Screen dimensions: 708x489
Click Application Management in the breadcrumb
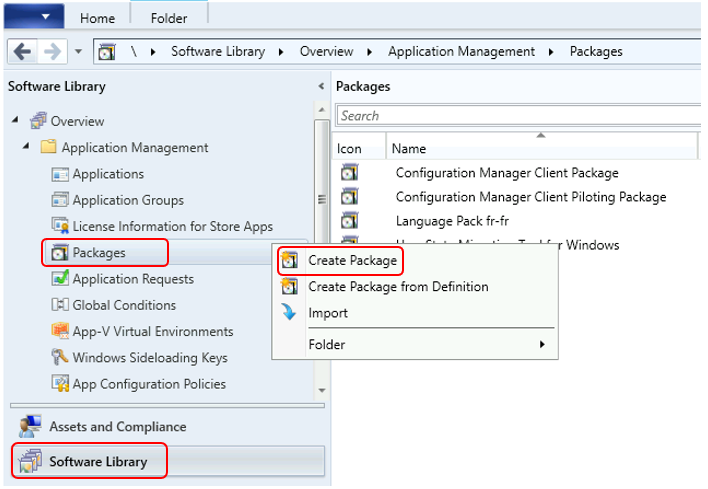pos(461,51)
